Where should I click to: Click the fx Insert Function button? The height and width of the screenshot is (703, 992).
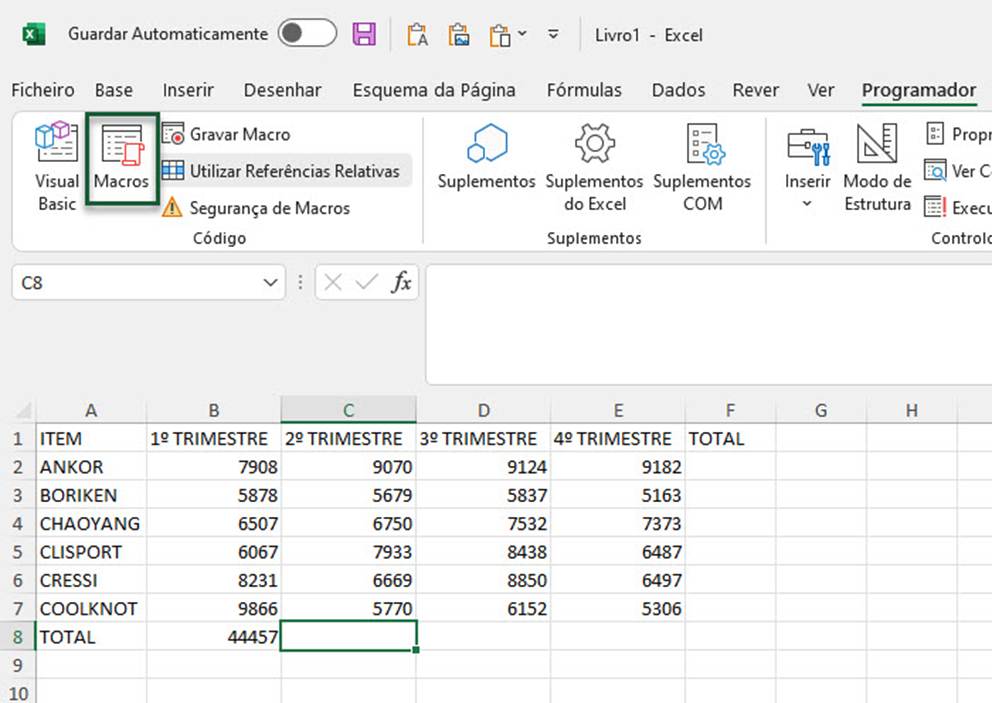coord(401,283)
